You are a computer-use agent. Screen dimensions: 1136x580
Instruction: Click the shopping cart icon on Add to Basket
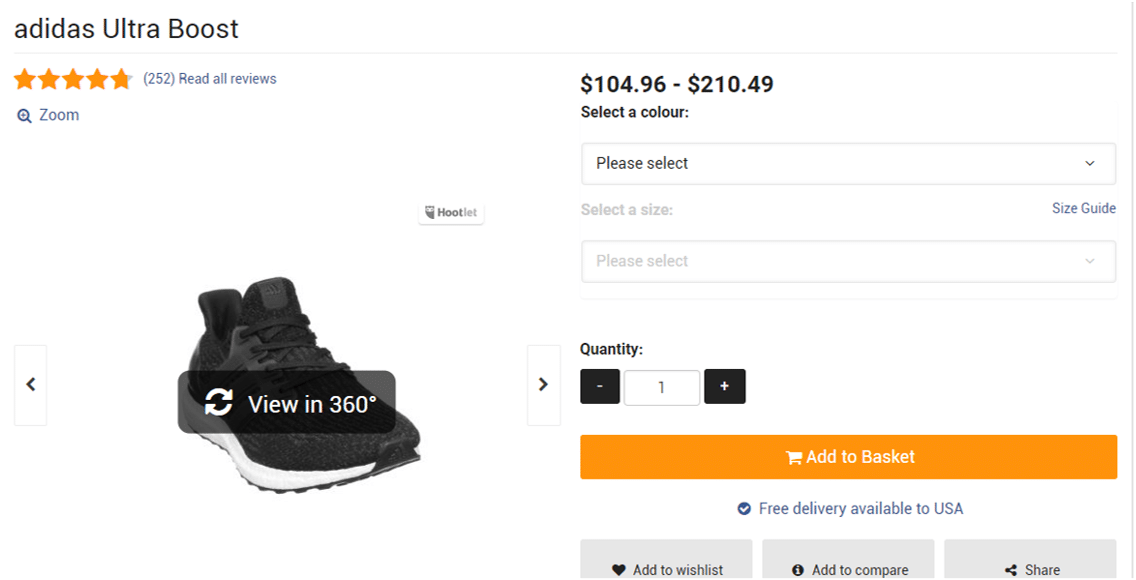(x=793, y=457)
